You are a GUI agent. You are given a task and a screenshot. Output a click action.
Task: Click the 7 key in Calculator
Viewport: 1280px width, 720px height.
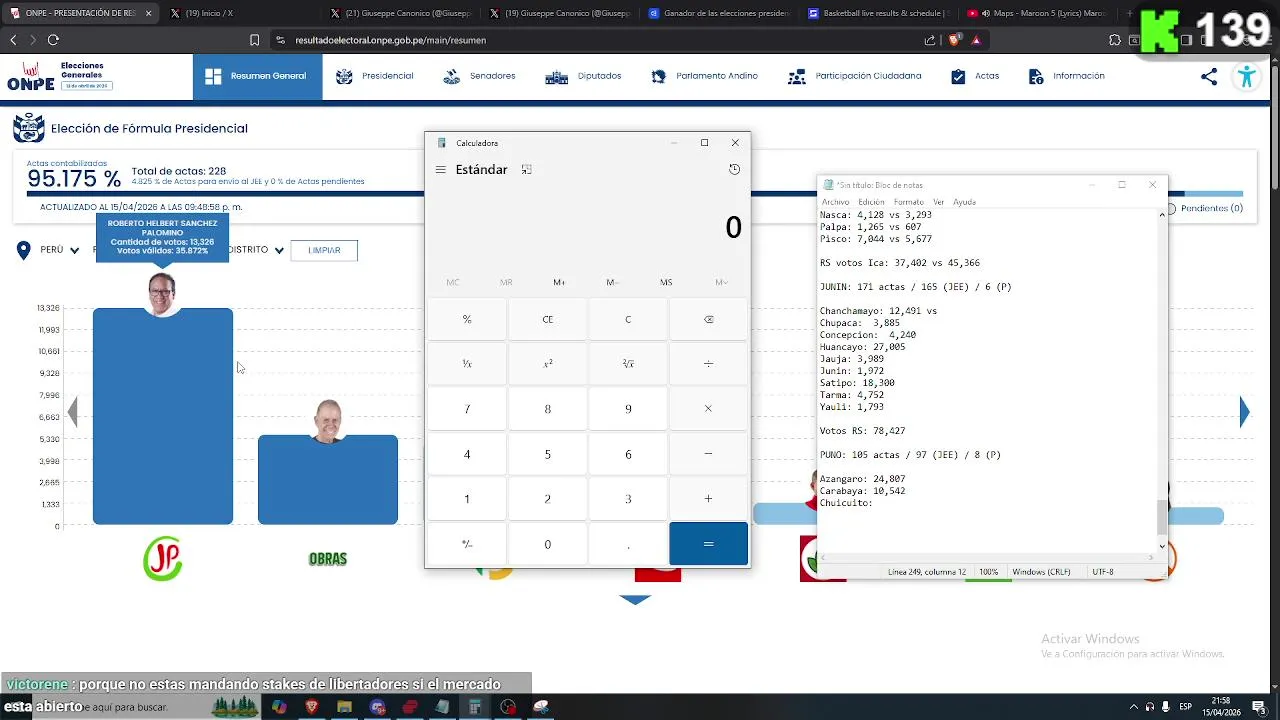pyautogui.click(x=467, y=409)
